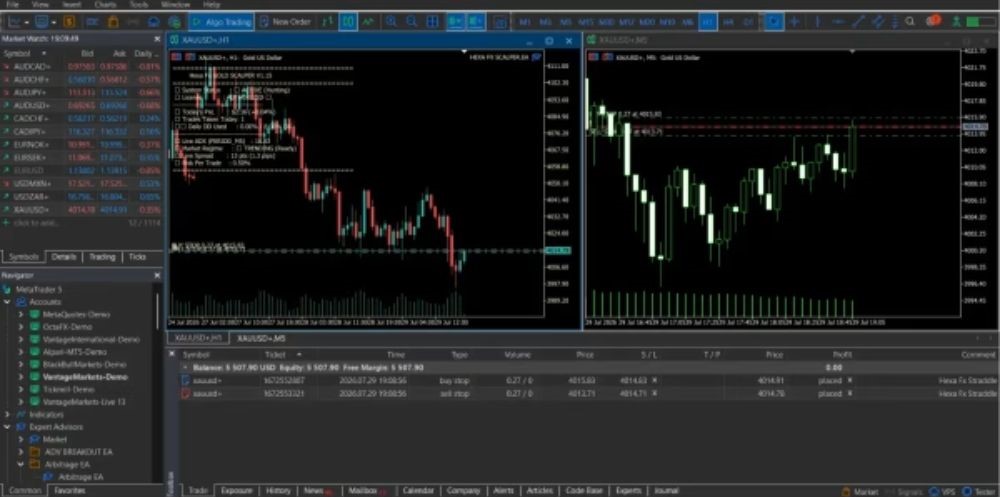Open the Charts menu

pos(105,4)
